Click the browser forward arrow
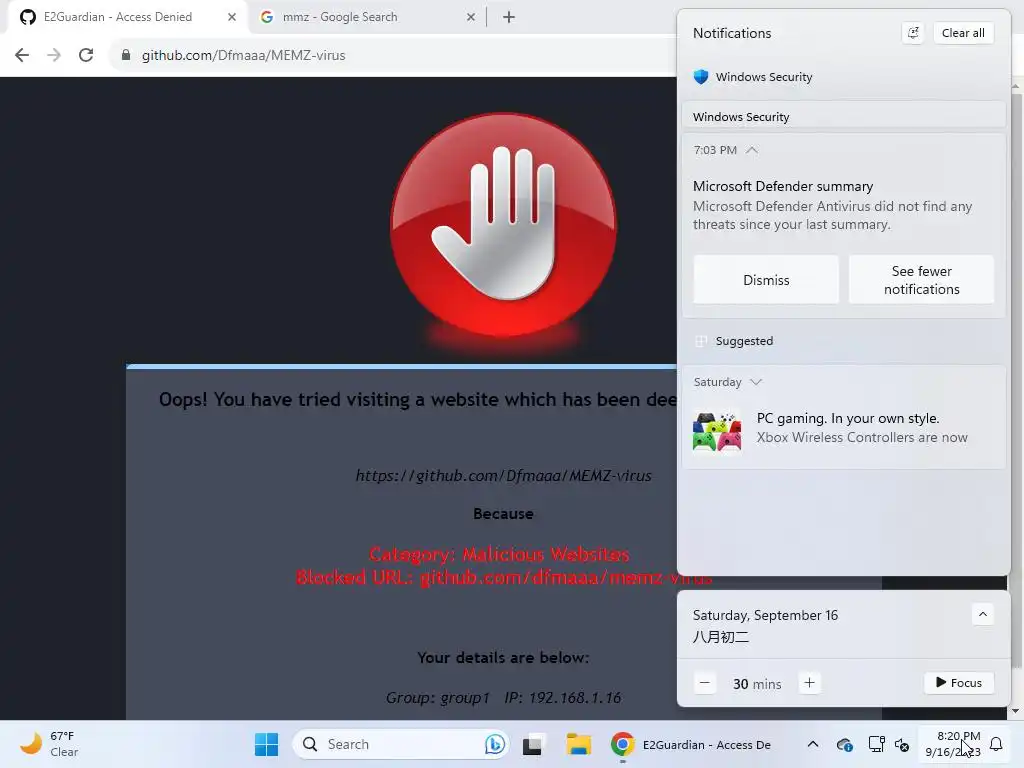 54,56
